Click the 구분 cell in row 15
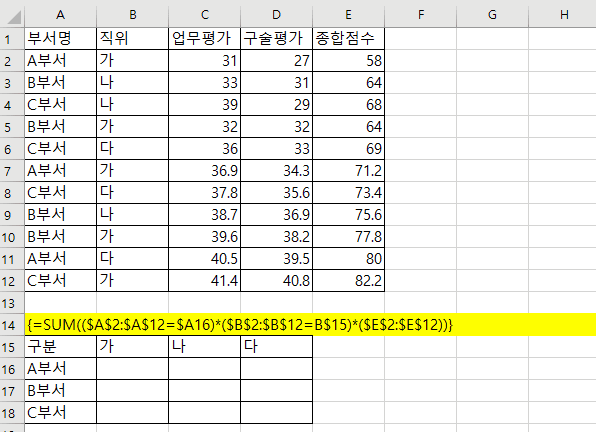This screenshot has height=432, width=596. pyautogui.click(x=60, y=347)
